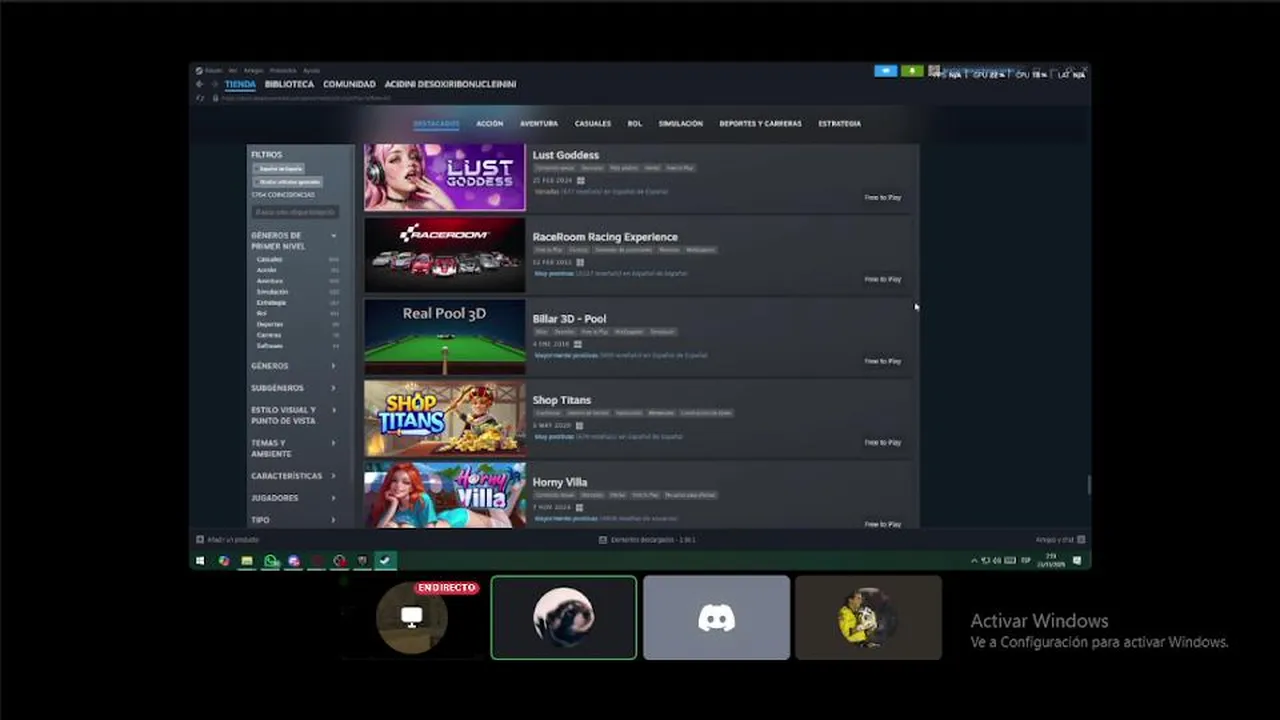
Task: Click the green Steam header button
Action: (x=912, y=71)
